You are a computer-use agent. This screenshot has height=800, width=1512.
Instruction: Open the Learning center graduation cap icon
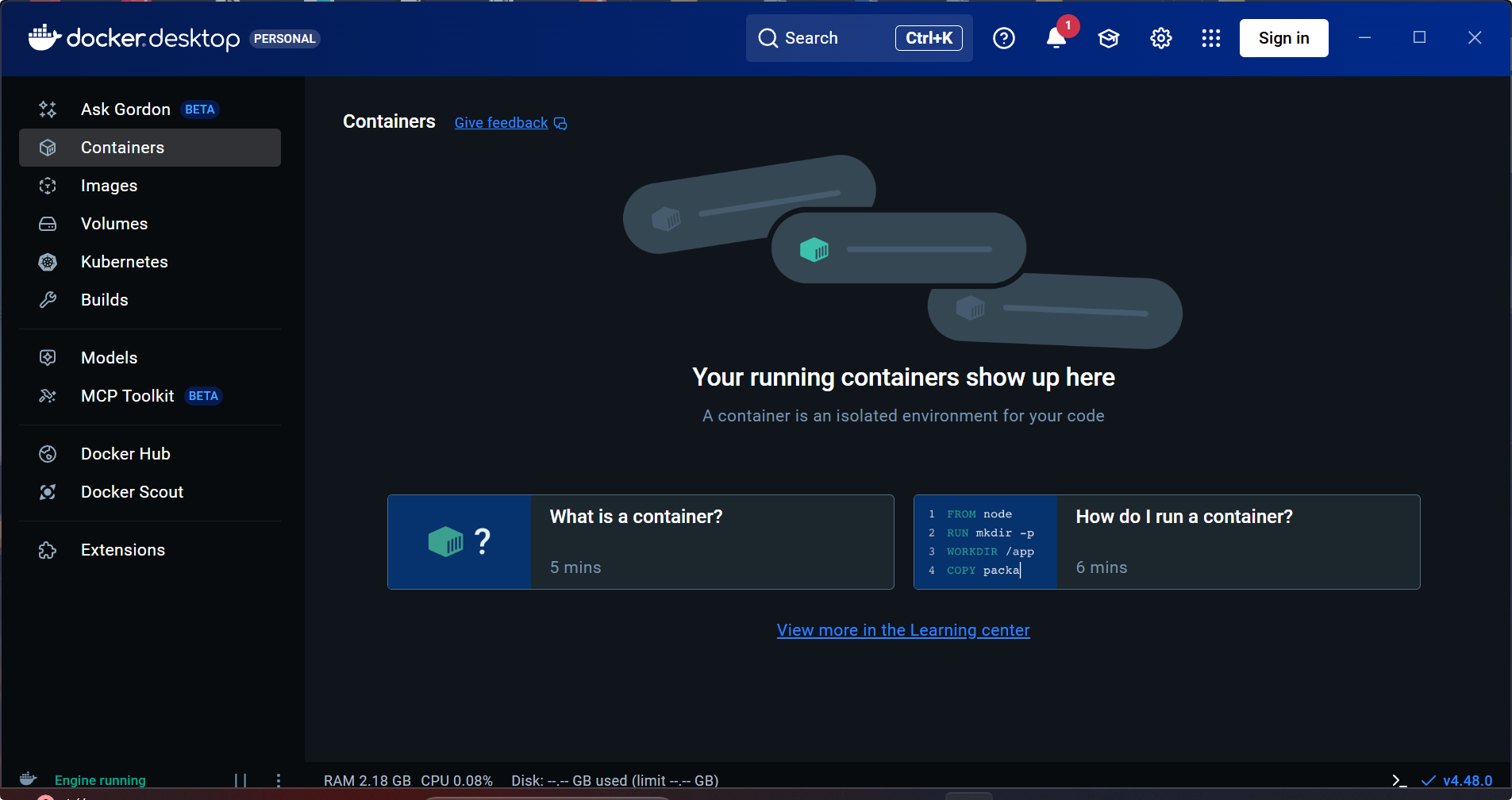[1109, 38]
